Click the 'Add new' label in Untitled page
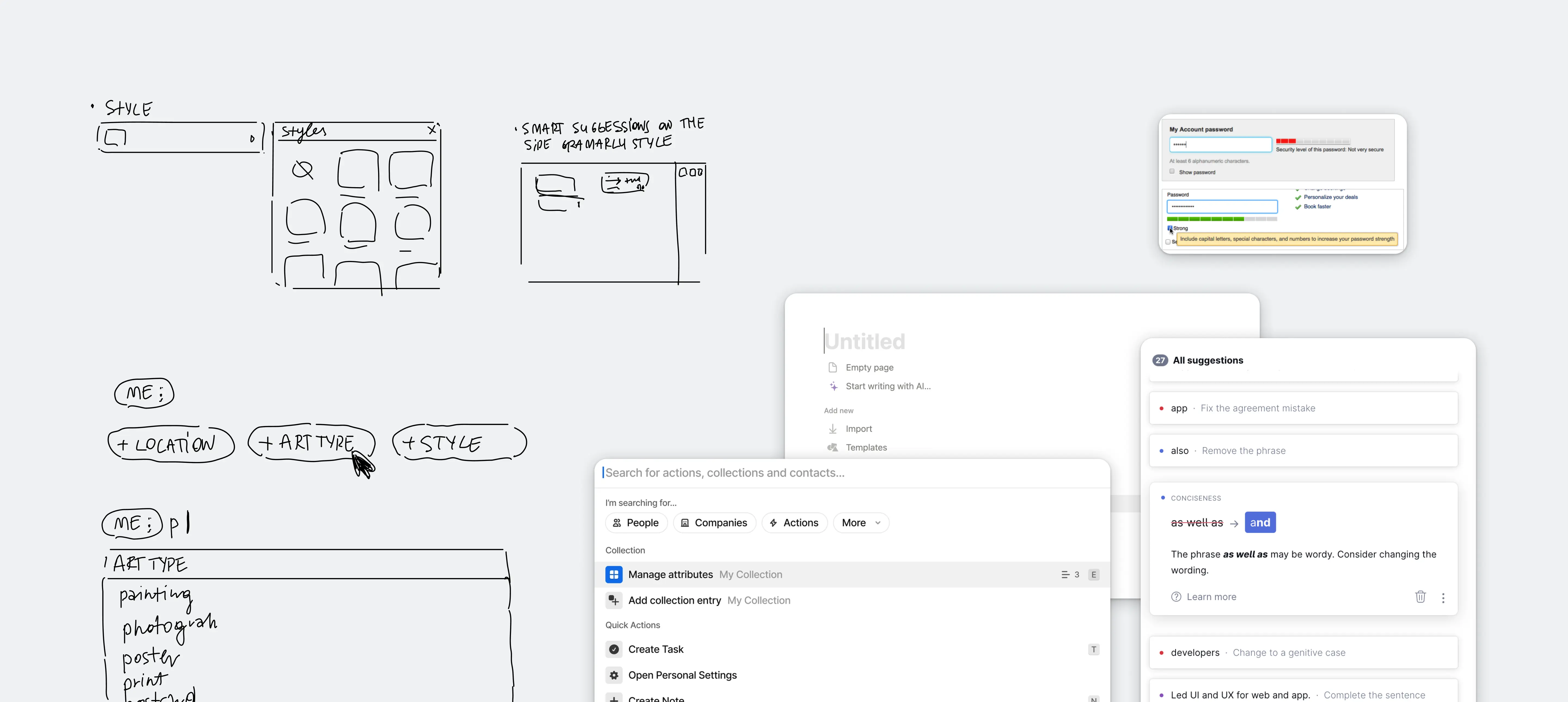 838,411
